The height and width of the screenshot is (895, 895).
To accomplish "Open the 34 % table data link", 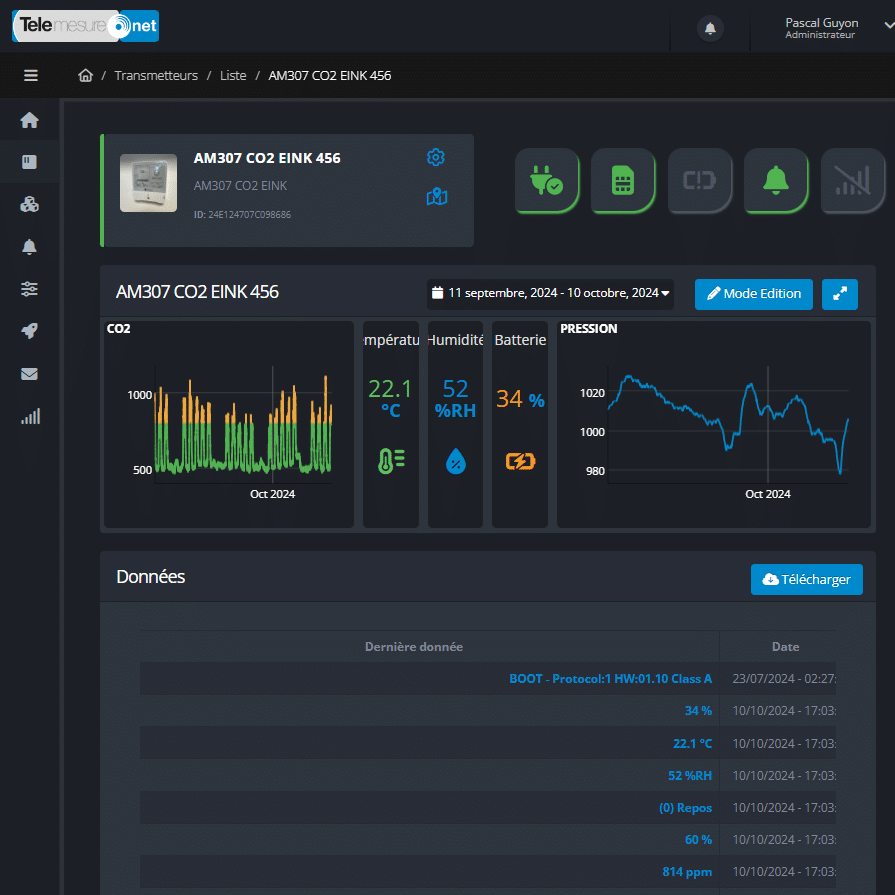I will pos(698,711).
